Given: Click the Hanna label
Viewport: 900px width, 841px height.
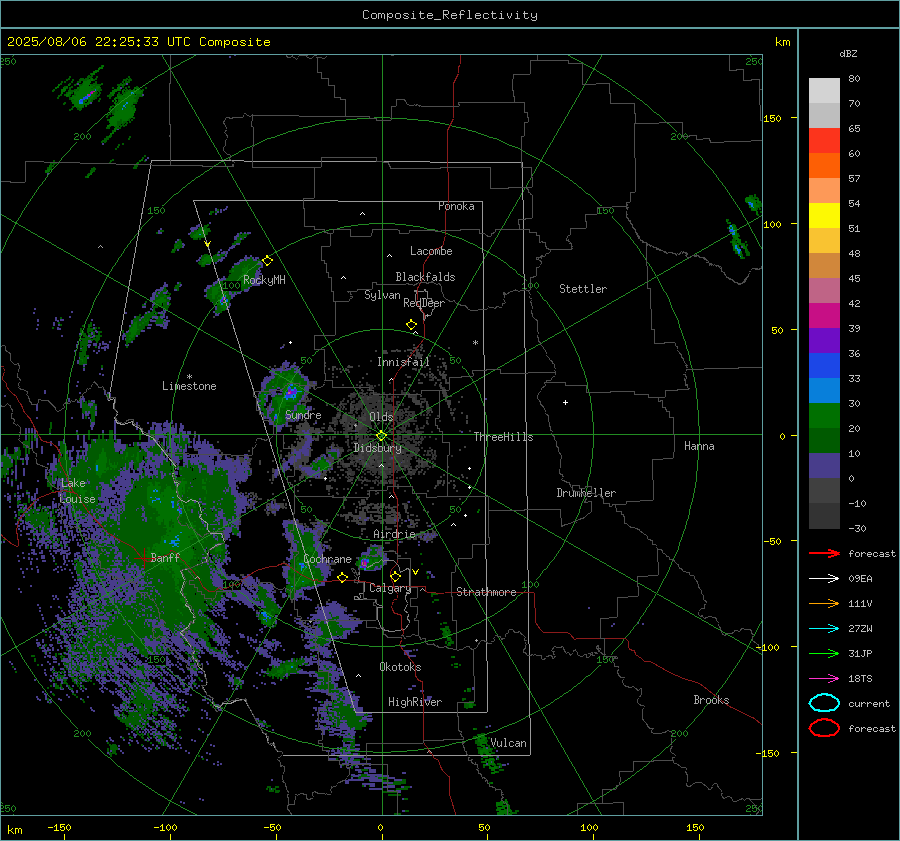Looking at the screenshot, I should click(699, 446).
